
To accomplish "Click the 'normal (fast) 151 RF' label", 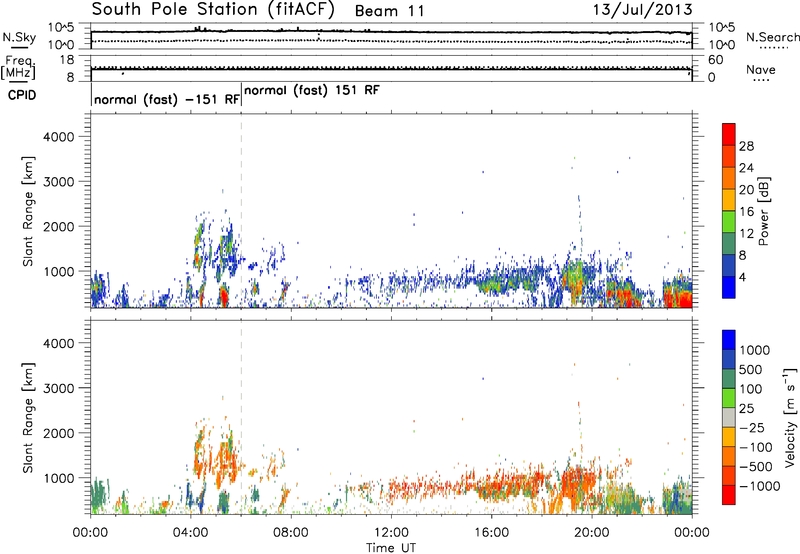I will [x=312, y=90].
